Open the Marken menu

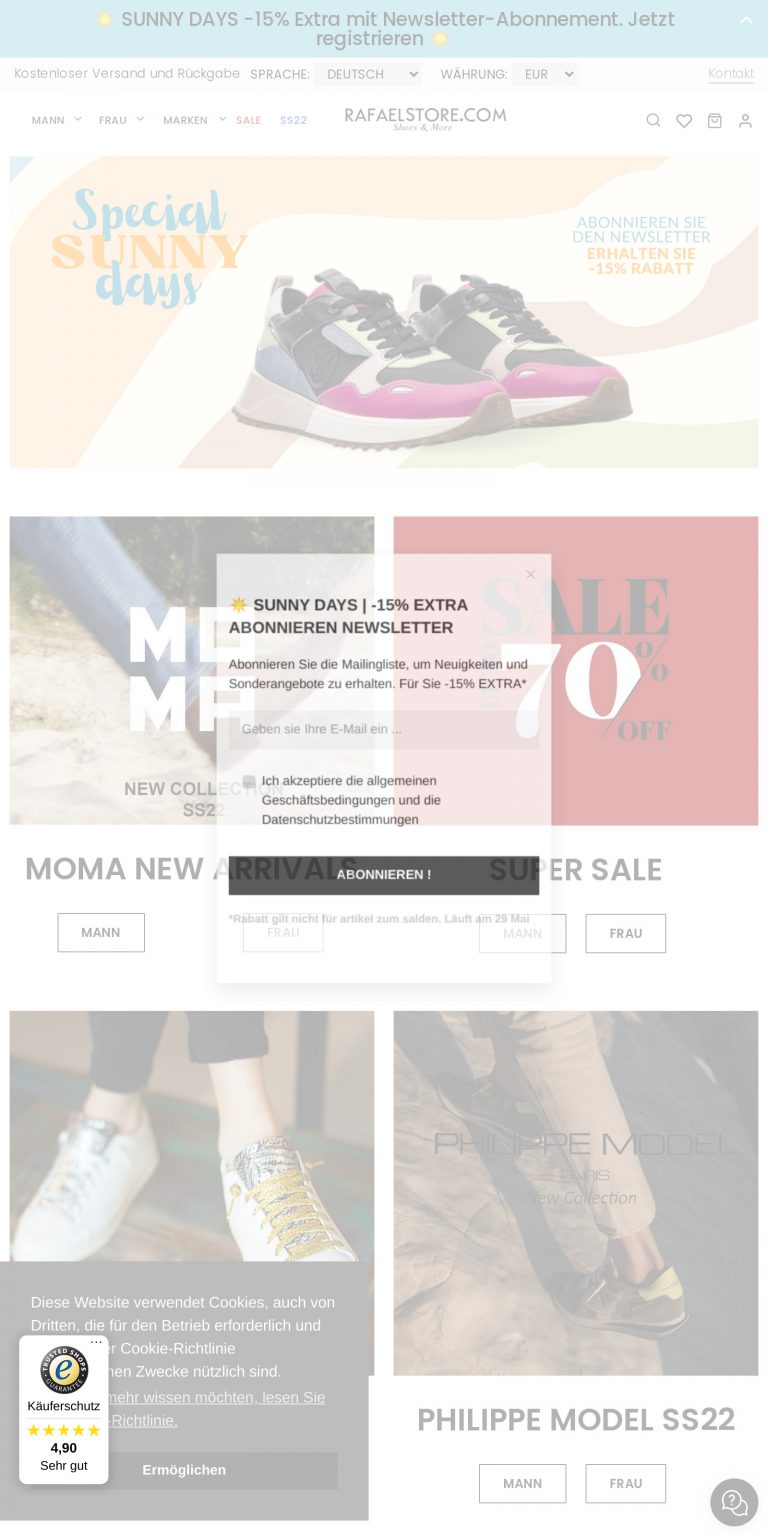coord(185,120)
